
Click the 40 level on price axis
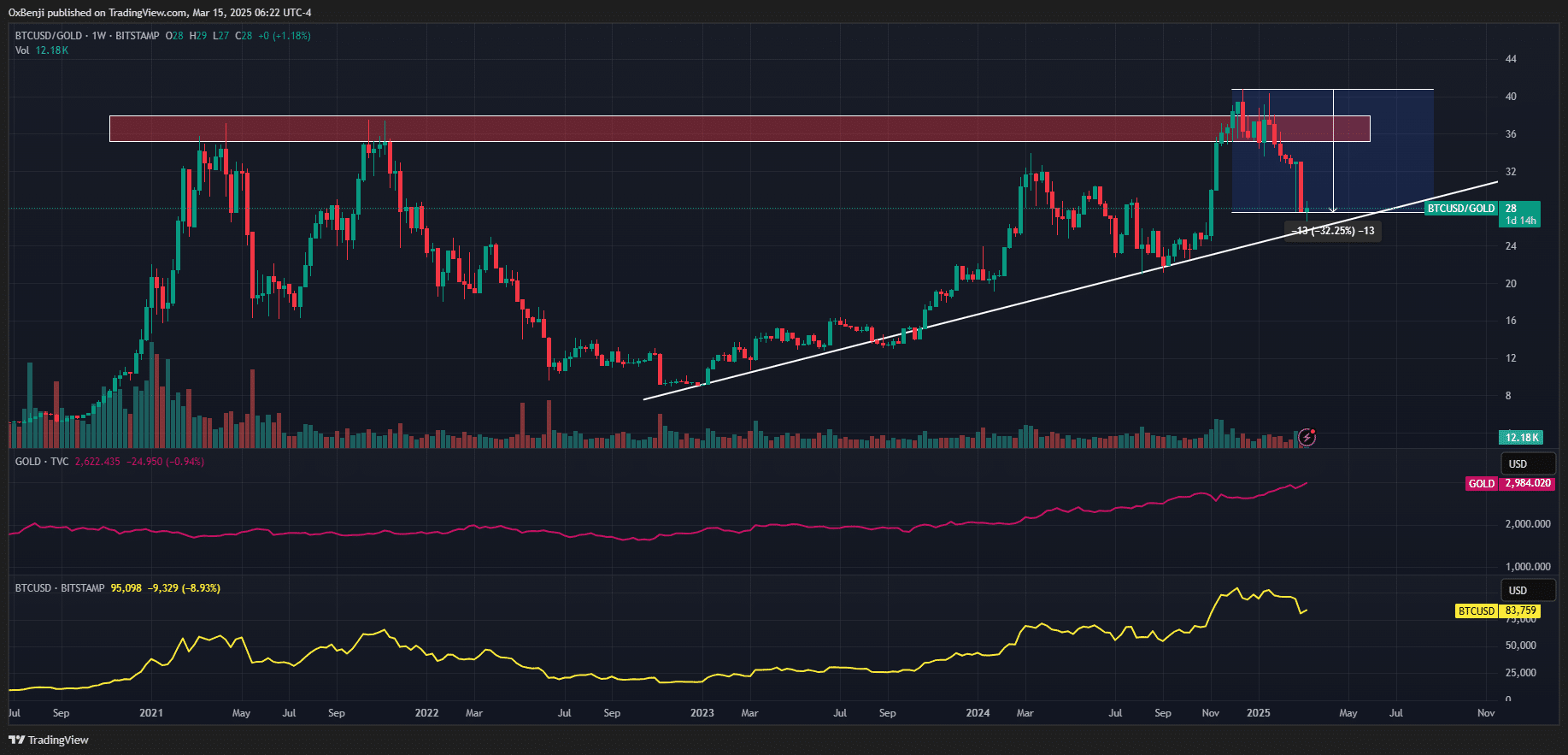tap(1511, 97)
